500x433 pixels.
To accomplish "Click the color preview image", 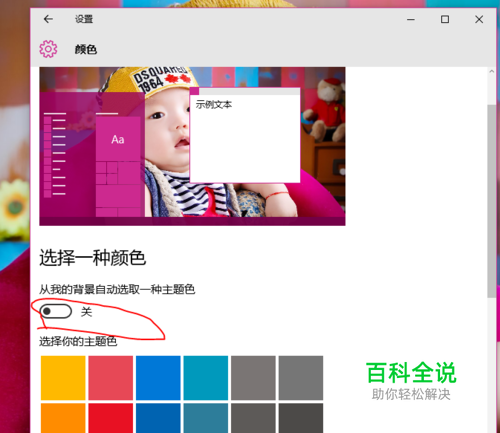I will tap(192, 146).
